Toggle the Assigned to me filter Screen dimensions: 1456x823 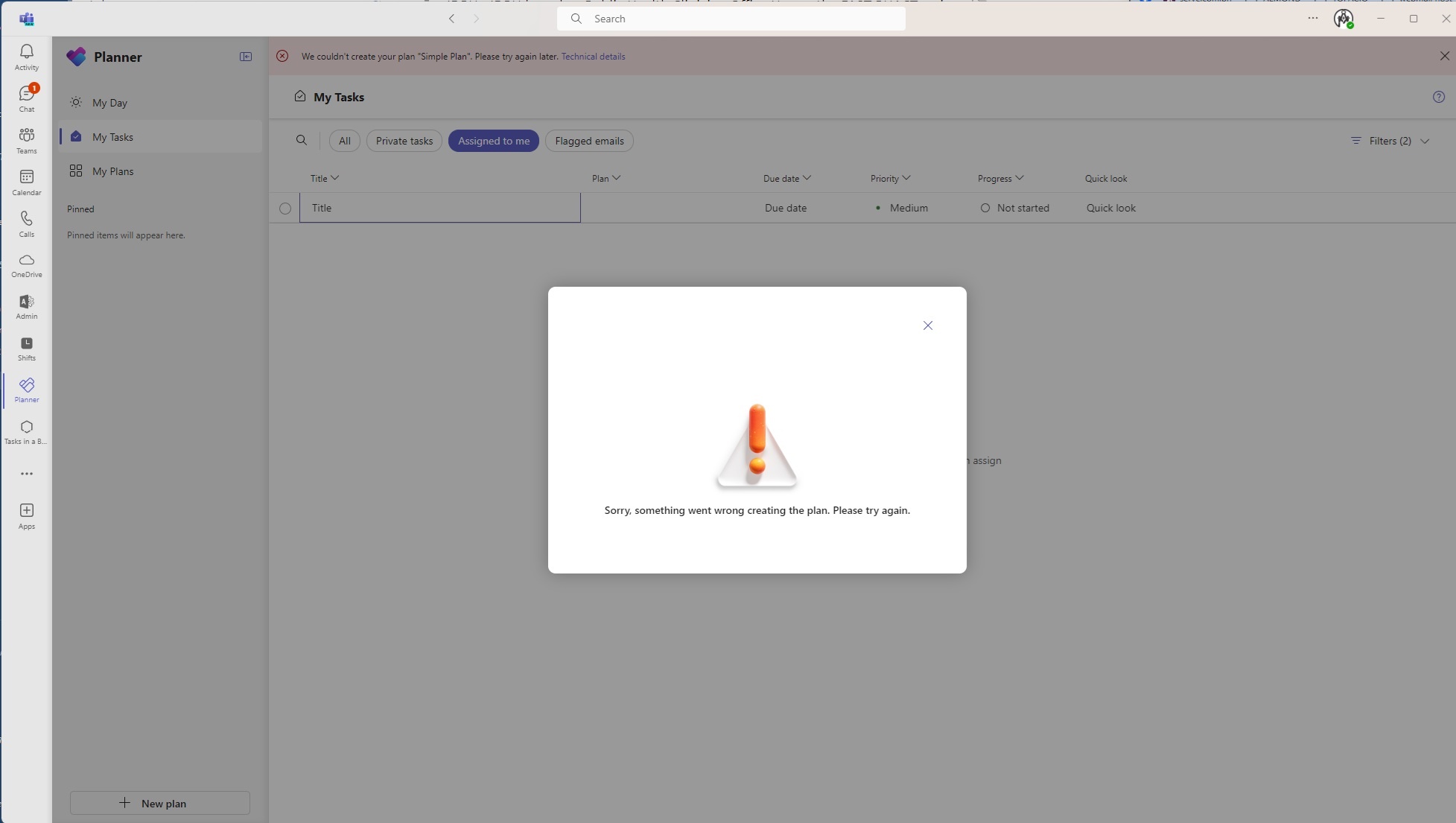coord(493,141)
